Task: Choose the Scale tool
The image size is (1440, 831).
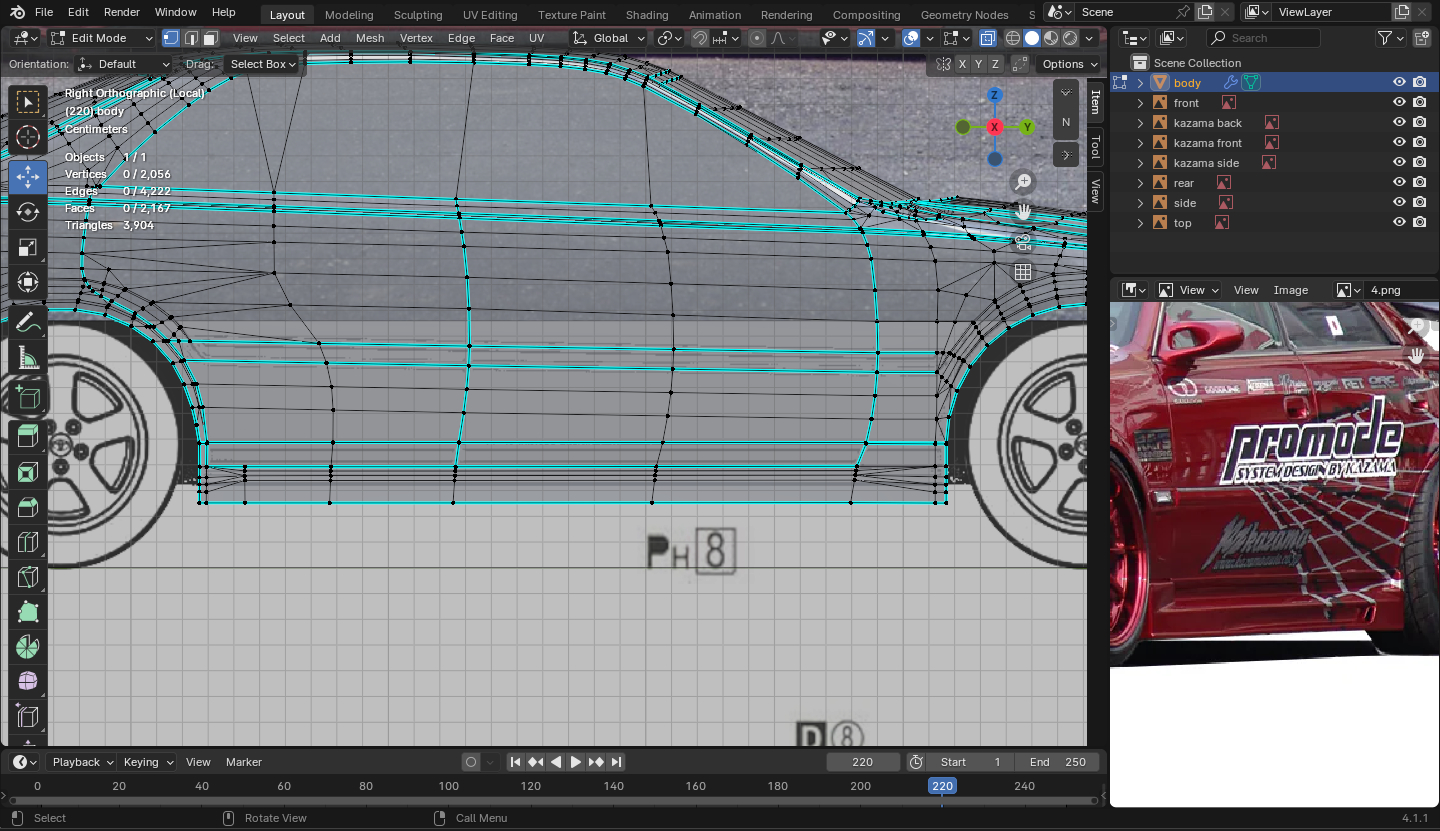Action: 28,247
